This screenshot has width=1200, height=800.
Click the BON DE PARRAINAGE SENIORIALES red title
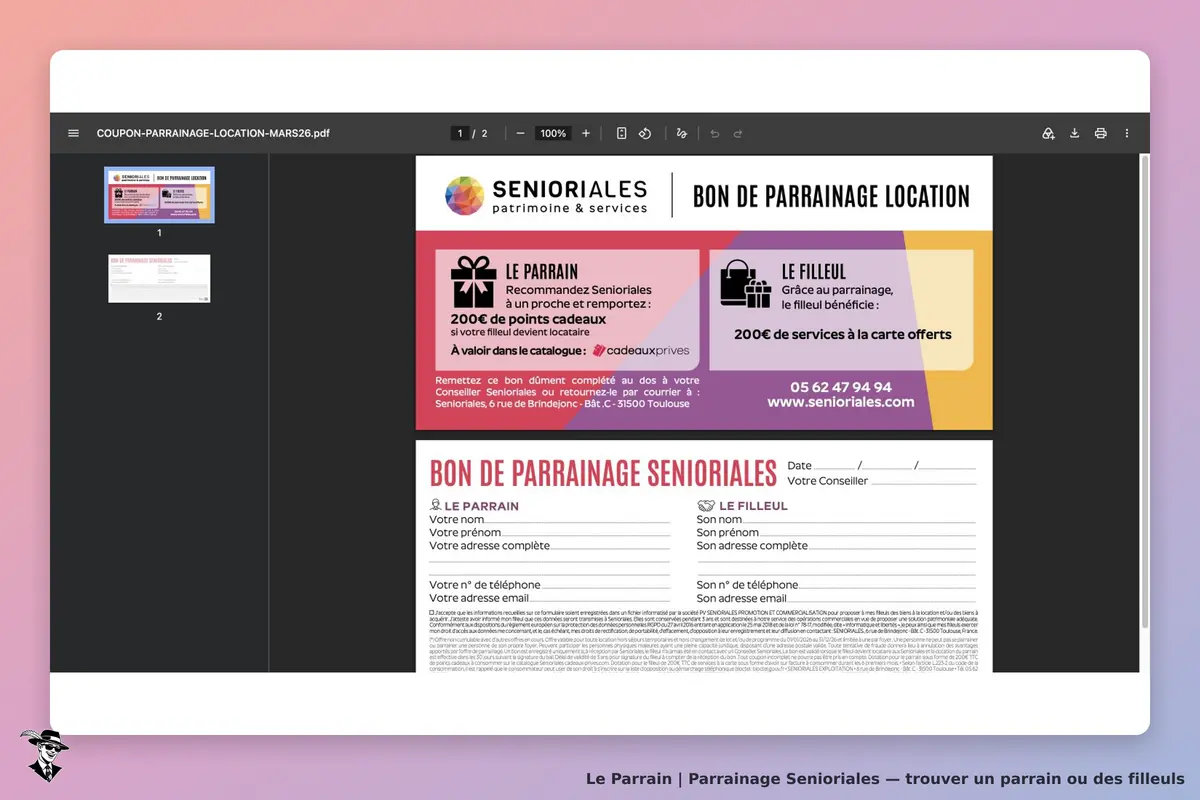[603, 472]
